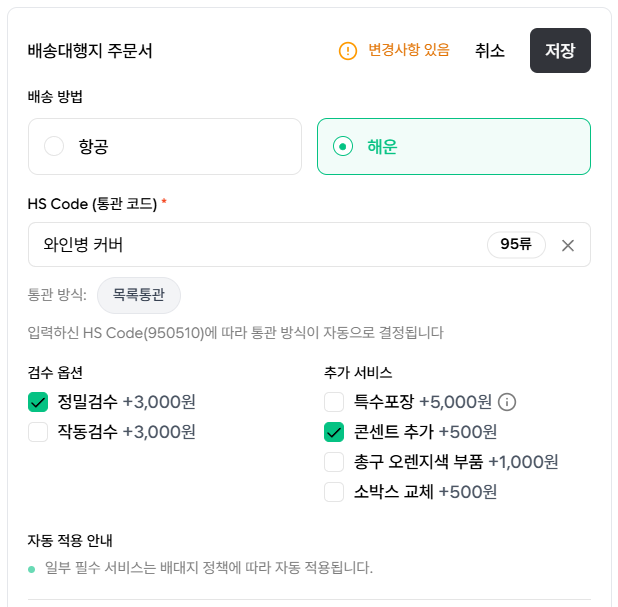Screen dimensions: 618x607
Task: Click the 취소 cancel button
Action: [490, 50]
